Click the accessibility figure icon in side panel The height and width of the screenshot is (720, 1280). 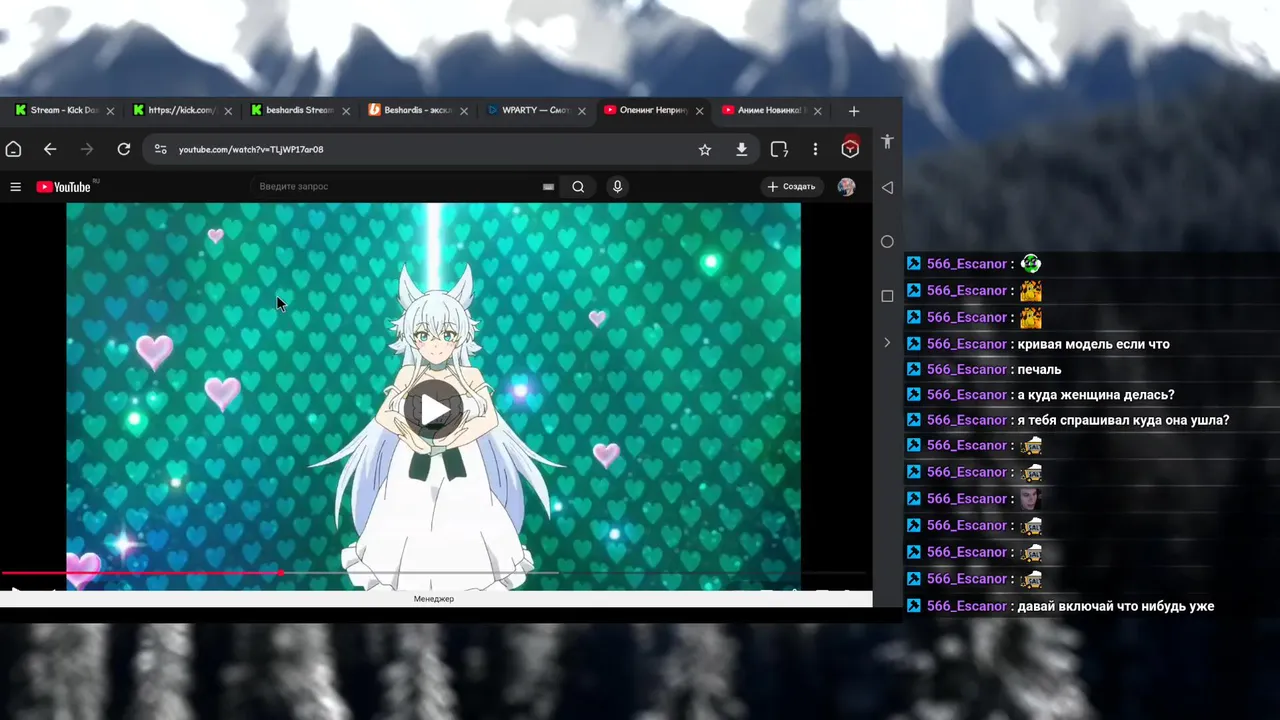[x=887, y=142]
